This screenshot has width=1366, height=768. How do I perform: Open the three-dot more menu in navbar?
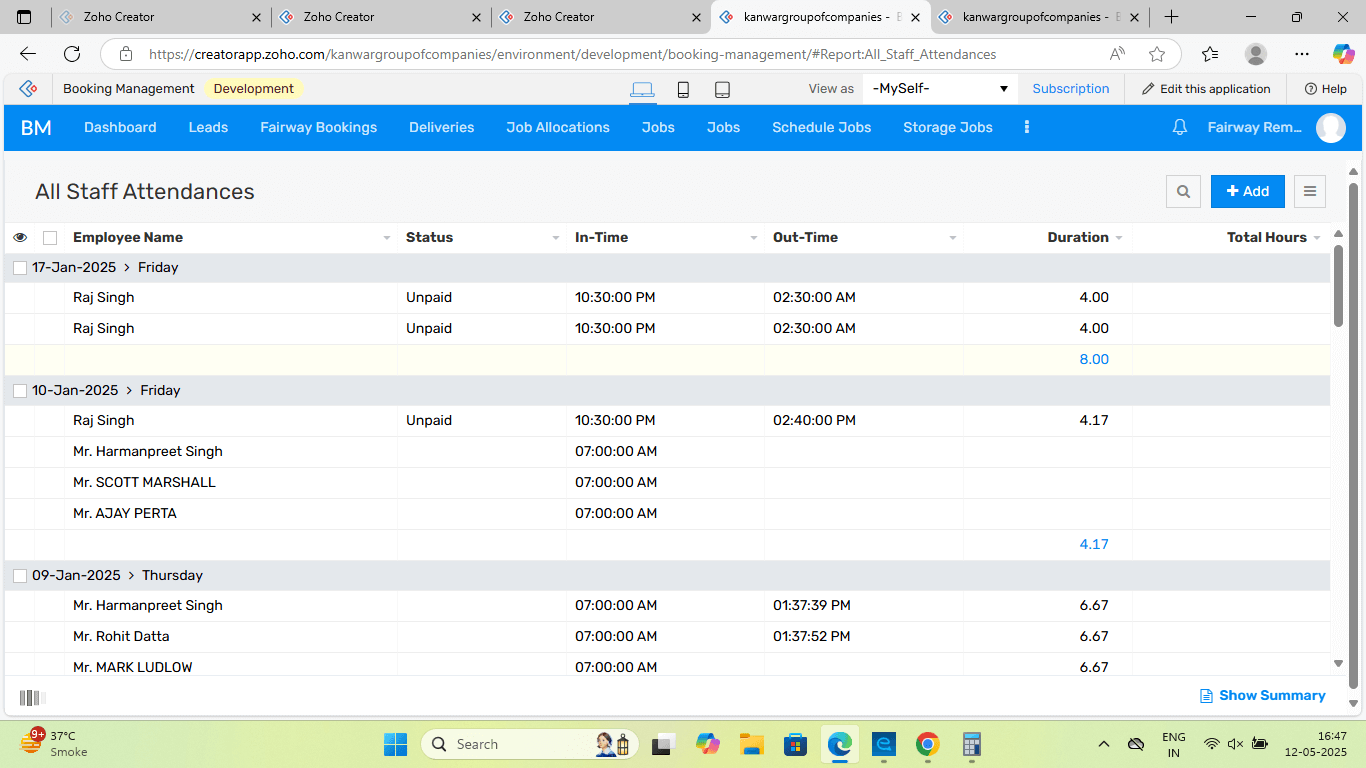(1026, 127)
